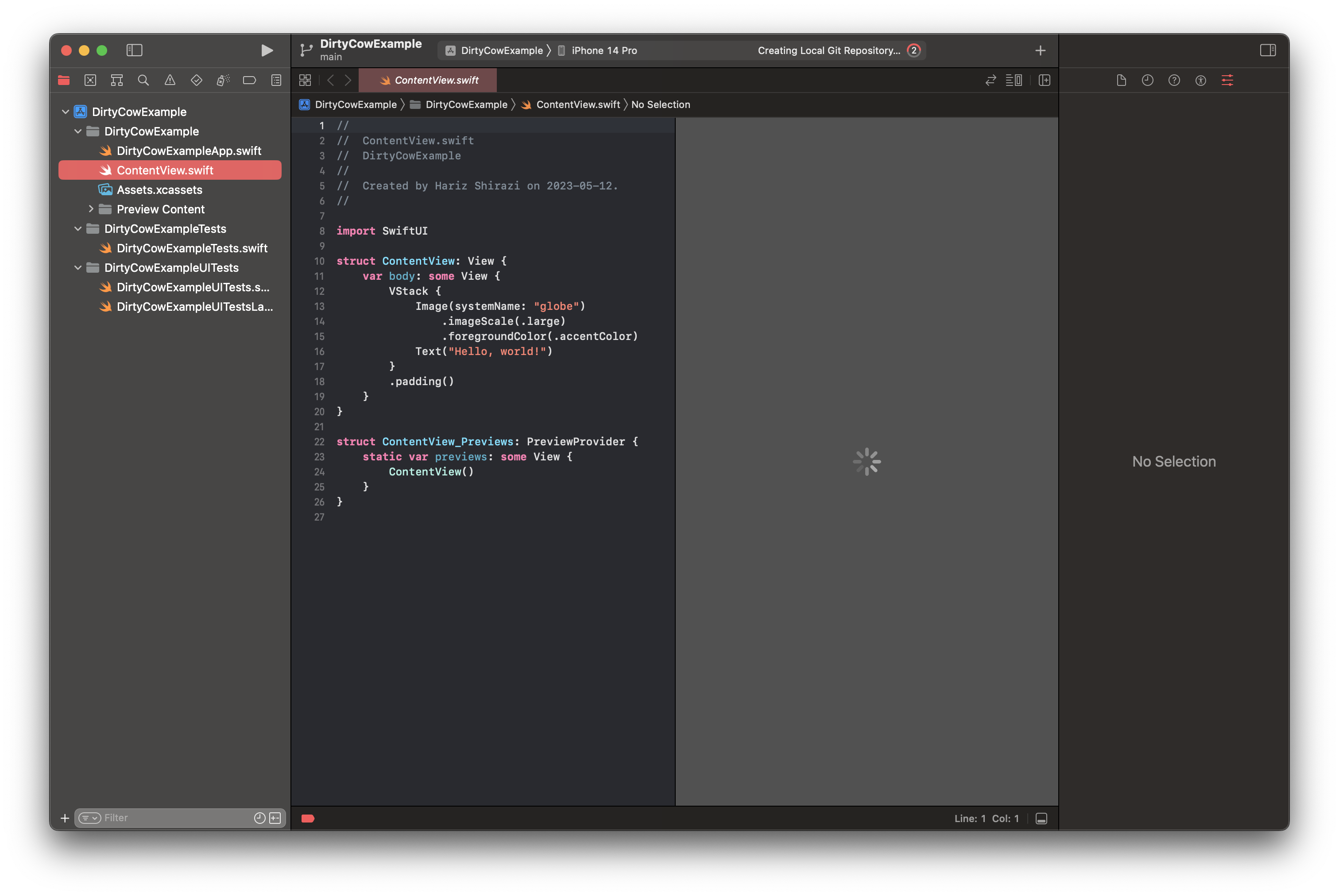Collapse the DirtyCowExample project root
Viewport: 1339px width, 896px height.
65,112
